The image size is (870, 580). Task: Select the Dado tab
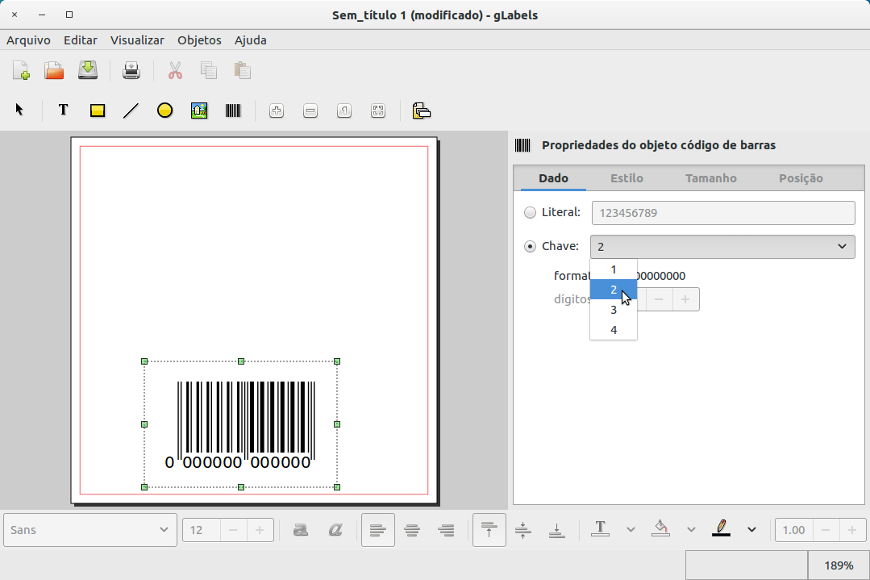pos(553,178)
